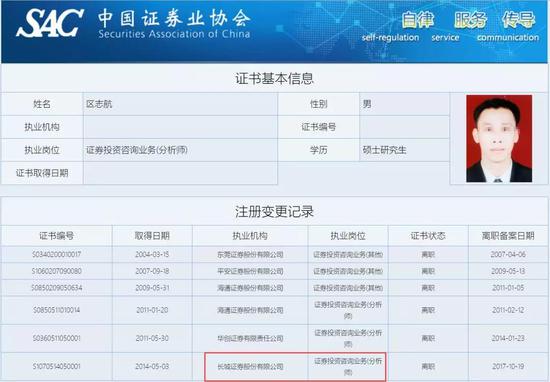Screen dimensions: 550x382
Task: Click the institution 华创证券有限责任公司
Action: coord(250,339)
